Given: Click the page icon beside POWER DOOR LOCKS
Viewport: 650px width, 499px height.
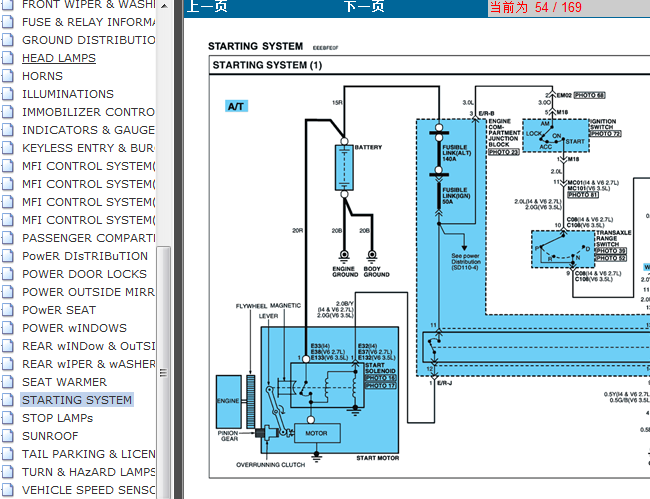Looking at the screenshot, I should 7,274.
